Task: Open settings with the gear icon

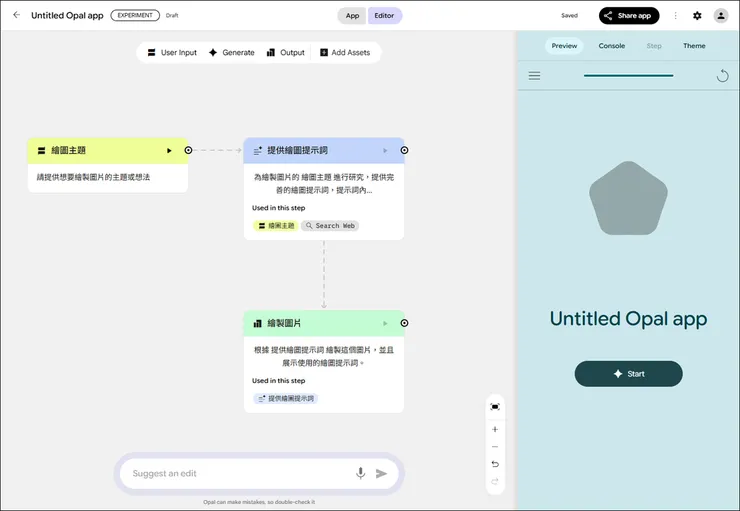Action: tap(697, 16)
